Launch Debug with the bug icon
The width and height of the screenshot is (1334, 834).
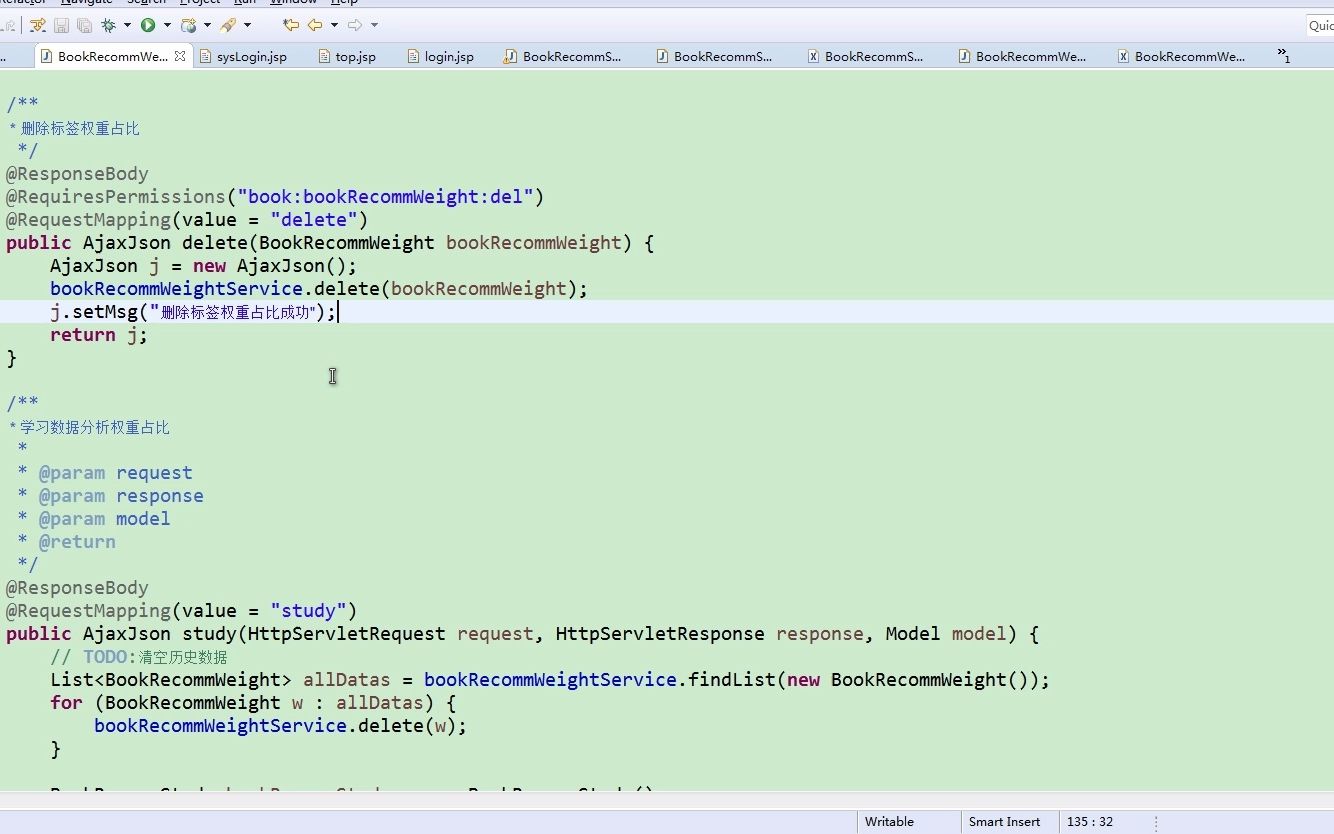pyautogui.click(x=109, y=25)
